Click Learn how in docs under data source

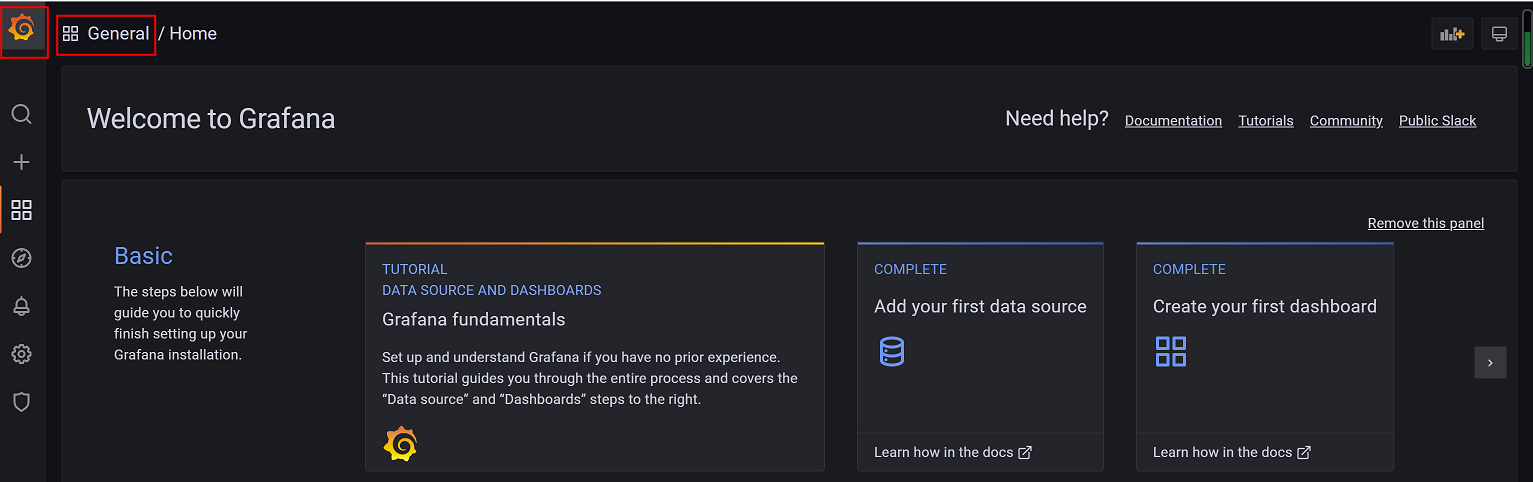point(952,452)
